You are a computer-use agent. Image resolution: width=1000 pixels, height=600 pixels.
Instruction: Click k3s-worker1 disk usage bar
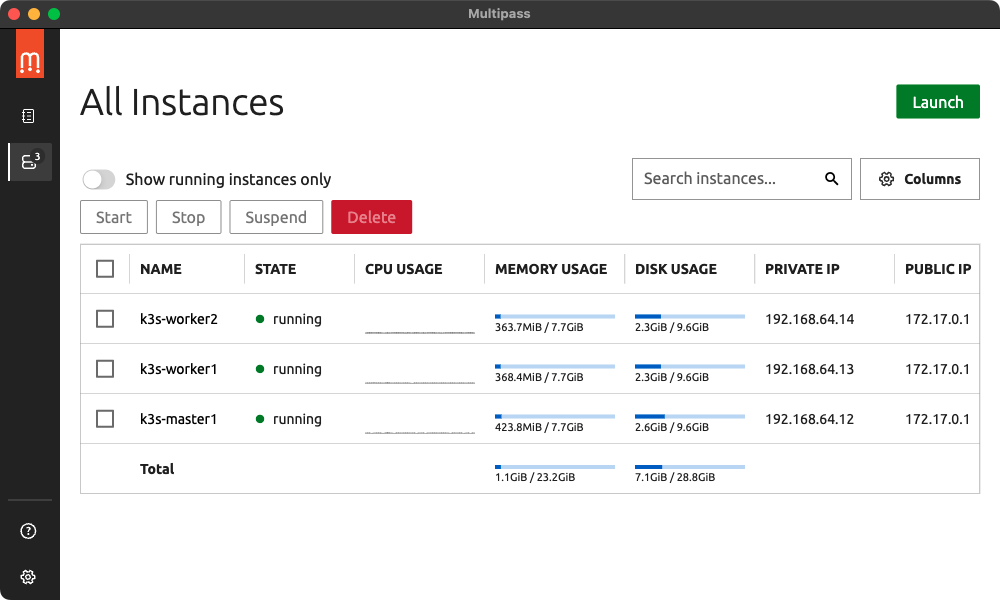tap(690, 367)
